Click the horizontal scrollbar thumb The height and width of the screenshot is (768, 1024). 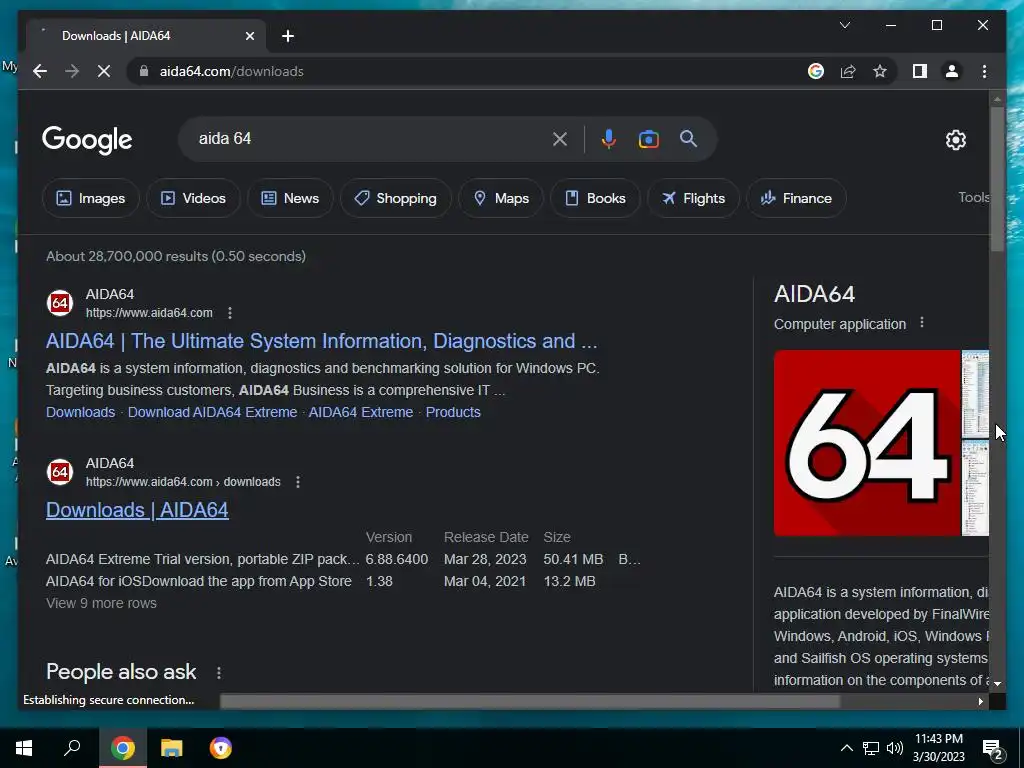529,701
